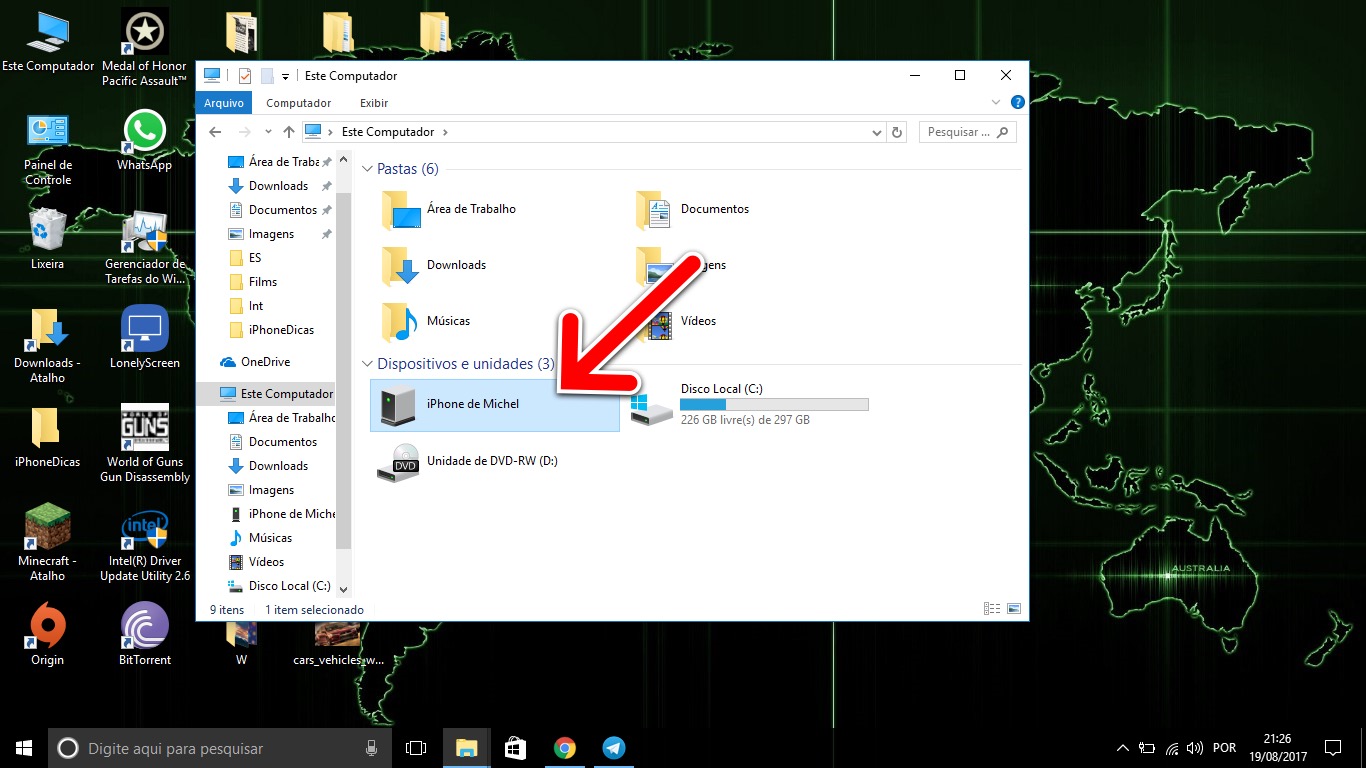The width and height of the screenshot is (1366, 768).
Task: Click the Disco Local (C:) storage usage bar
Action: click(x=774, y=404)
